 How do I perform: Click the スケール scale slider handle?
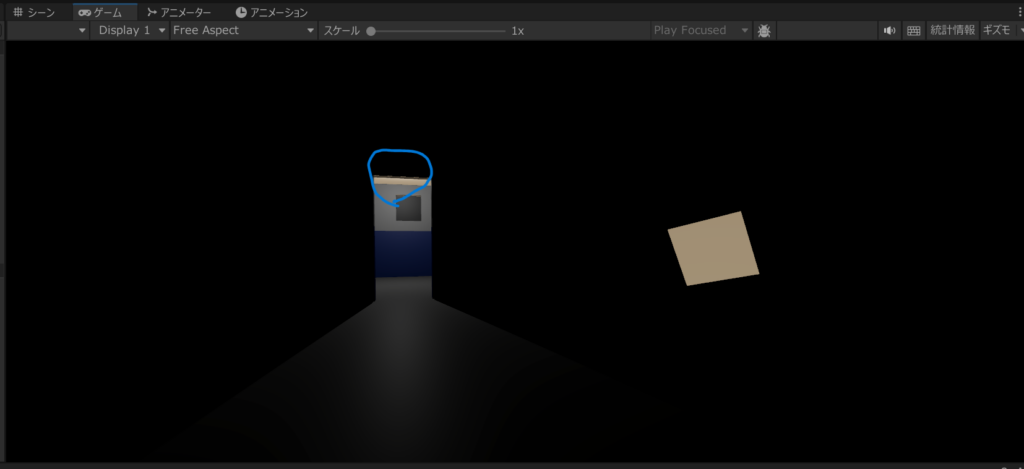[x=371, y=31]
